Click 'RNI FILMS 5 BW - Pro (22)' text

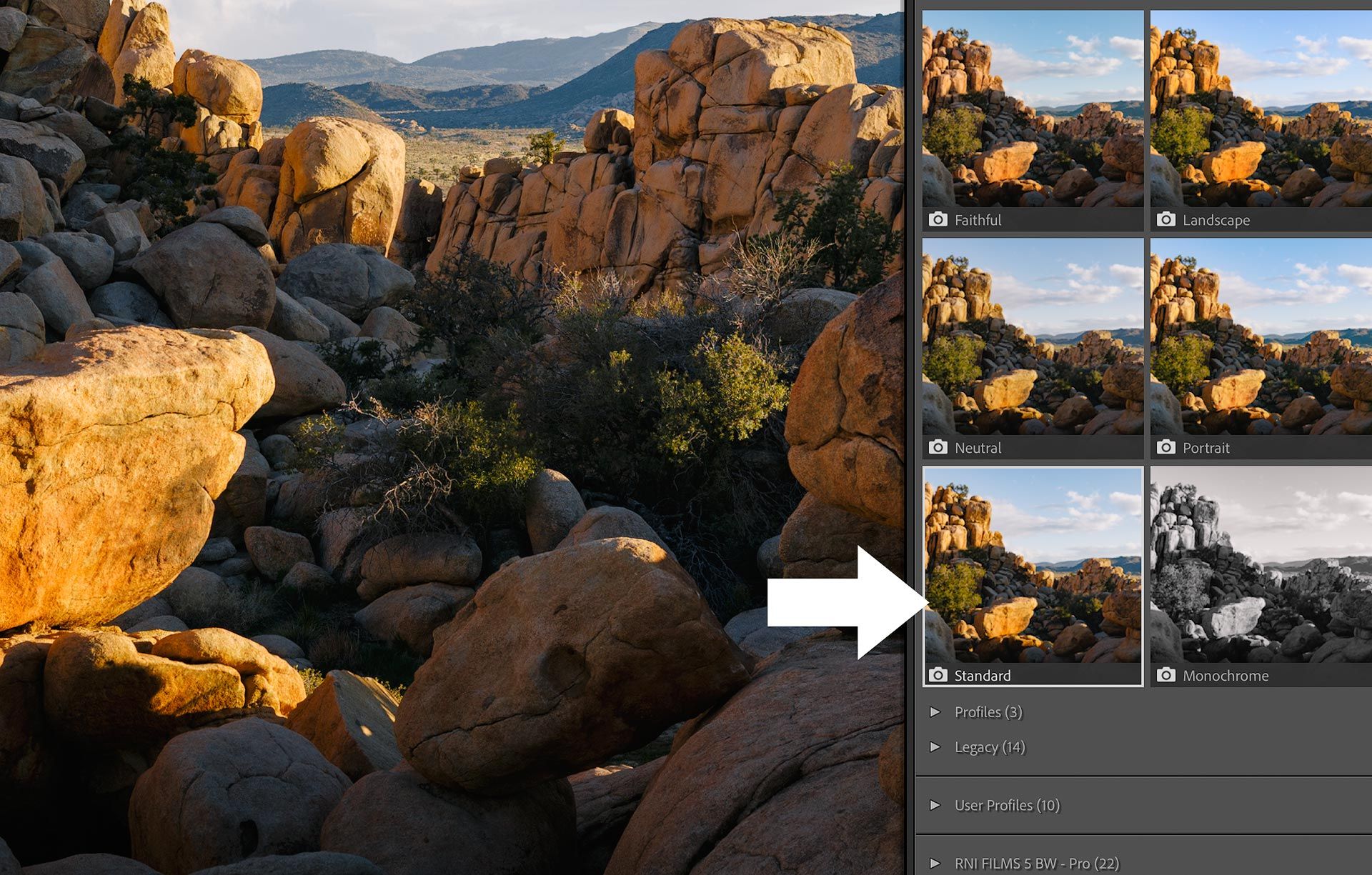[1037, 864]
